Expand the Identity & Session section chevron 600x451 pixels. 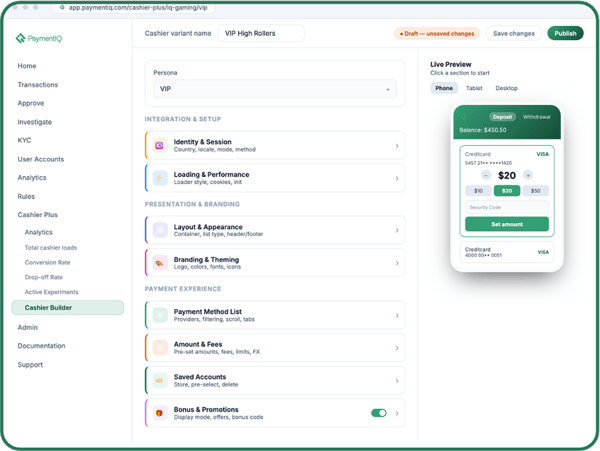tap(397, 146)
